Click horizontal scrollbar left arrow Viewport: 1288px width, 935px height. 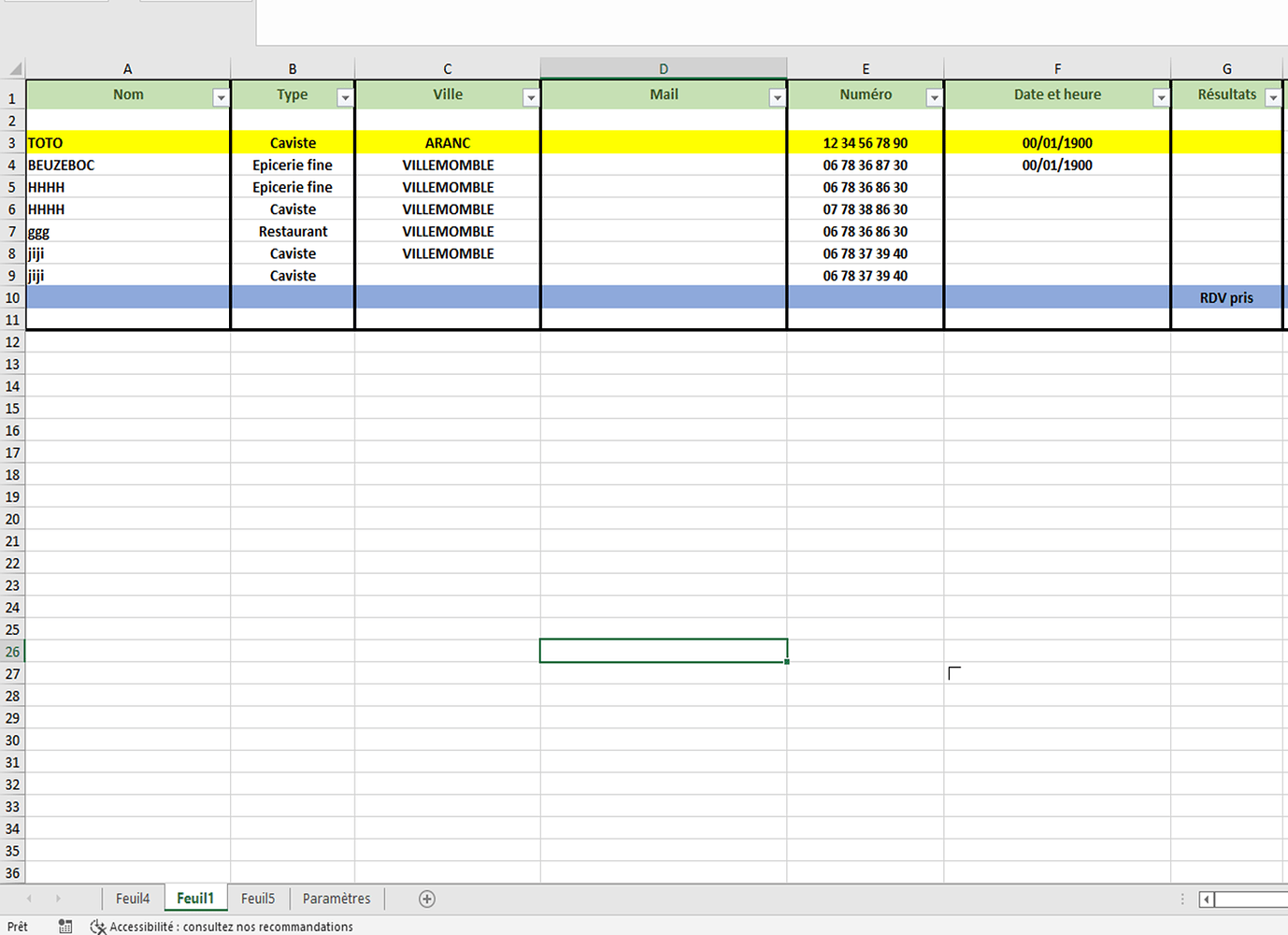[1207, 899]
